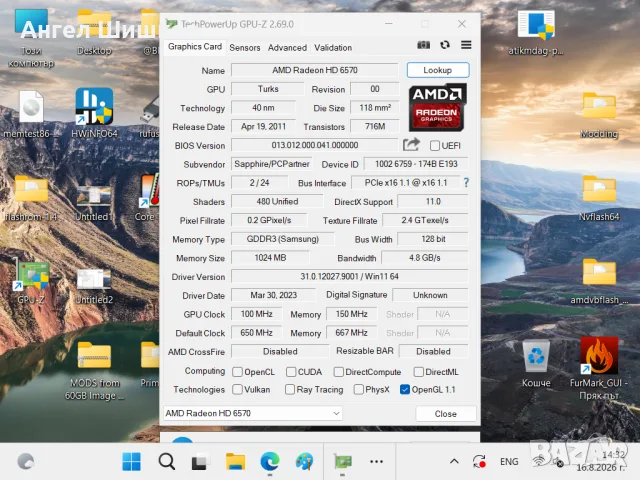Open the GPU-Z hamburger menu
The image size is (640, 480).
(466, 45)
